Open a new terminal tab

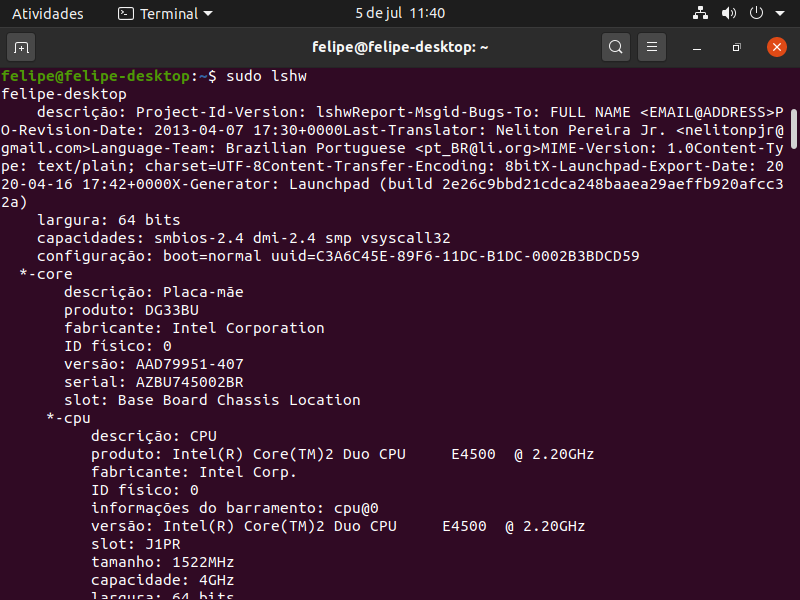(x=21, y=47)
